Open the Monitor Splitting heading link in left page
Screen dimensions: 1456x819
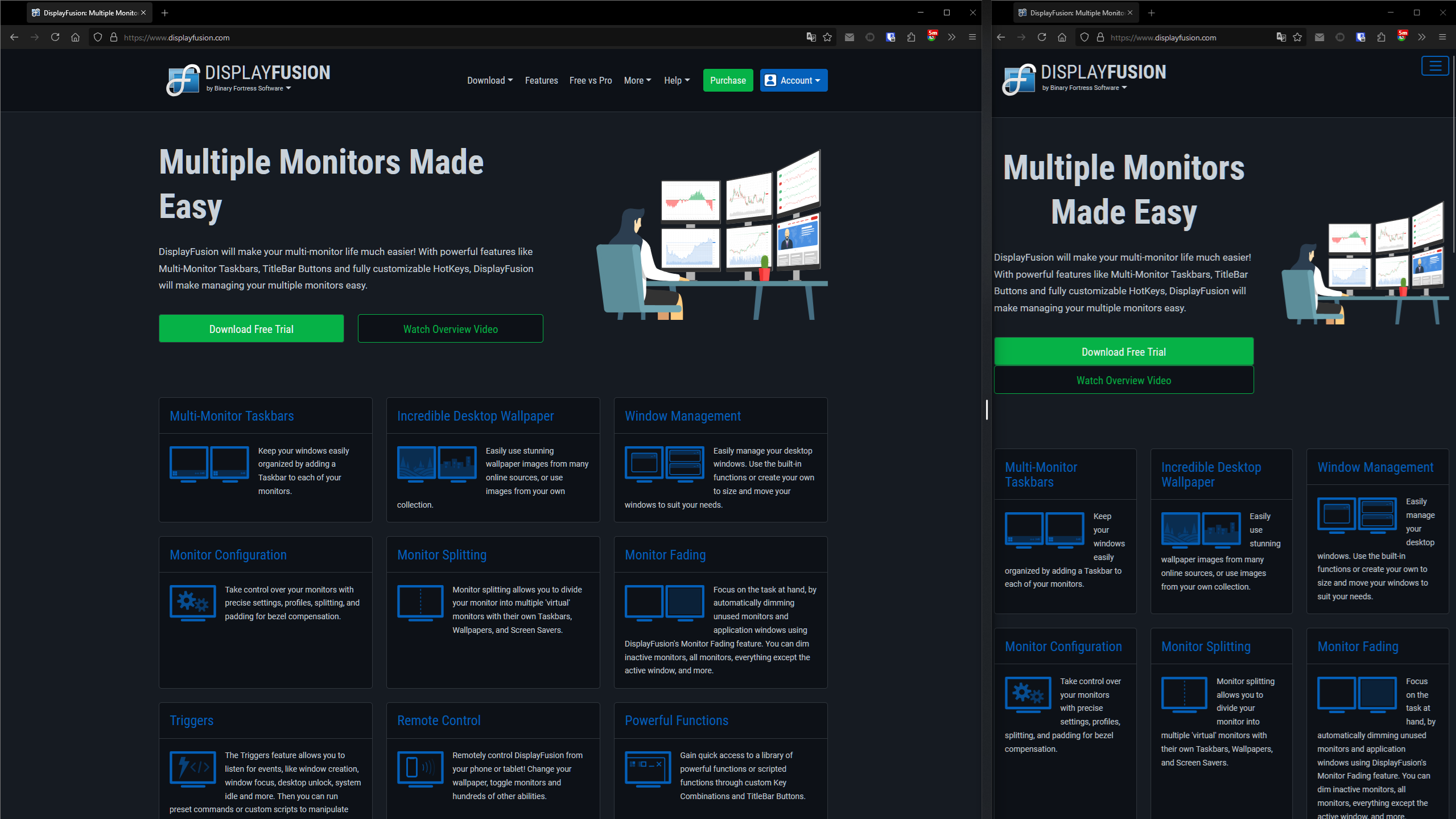click(442, 555)
